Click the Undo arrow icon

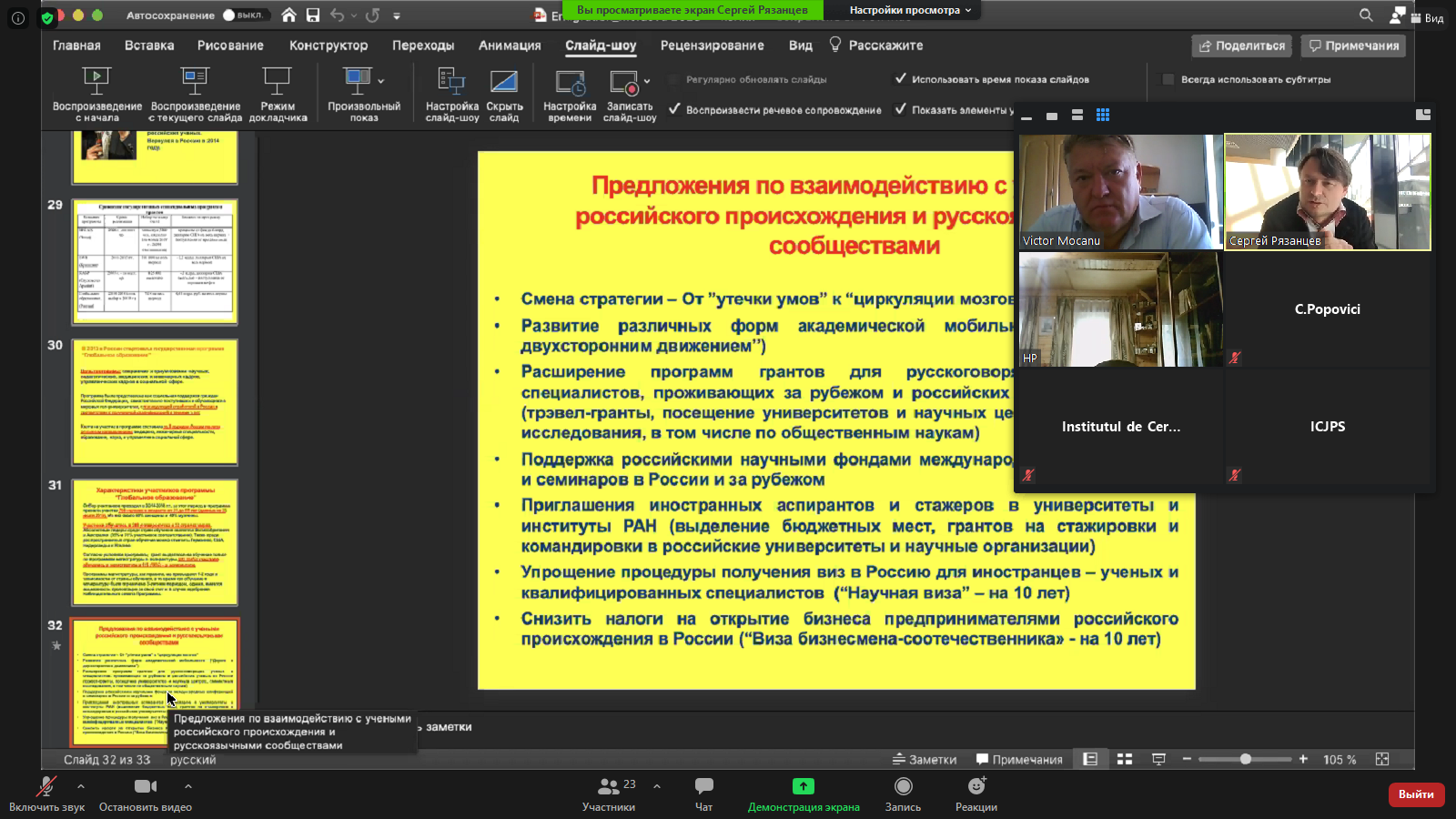pyautogui.click(x=338, y=15)
